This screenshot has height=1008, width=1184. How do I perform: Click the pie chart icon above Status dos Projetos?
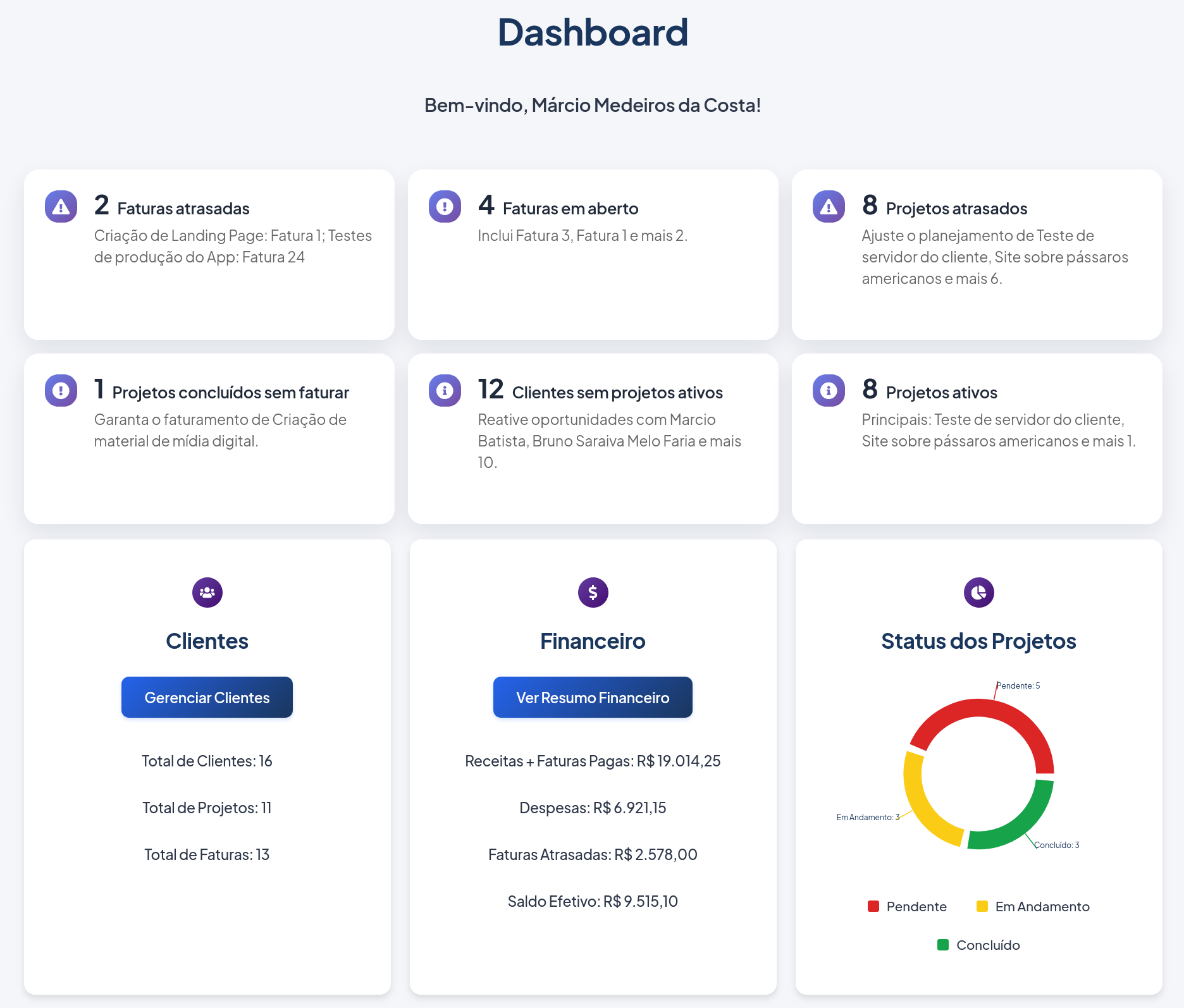click(x=978, y=593)
